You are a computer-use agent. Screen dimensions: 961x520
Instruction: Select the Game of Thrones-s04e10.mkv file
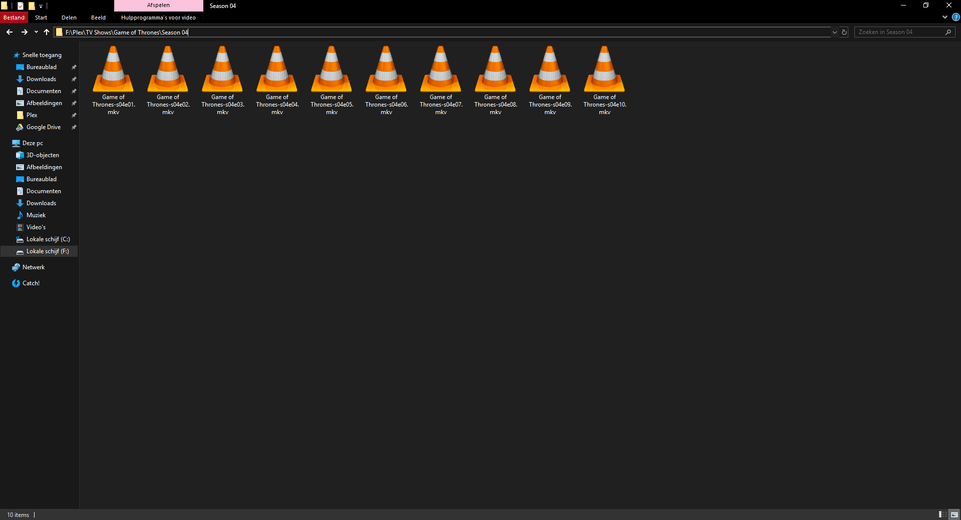(x=604, y=80)
